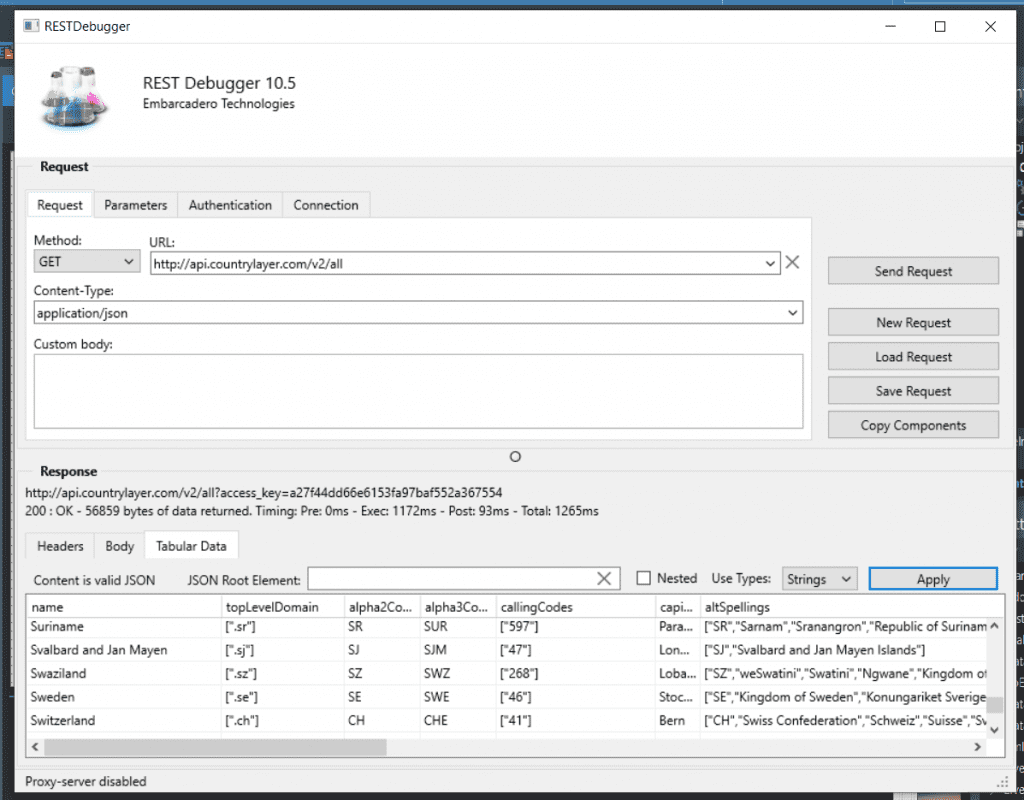Click the Copy Components button
Screen dimensions: 1024x800
coord(913,425)
